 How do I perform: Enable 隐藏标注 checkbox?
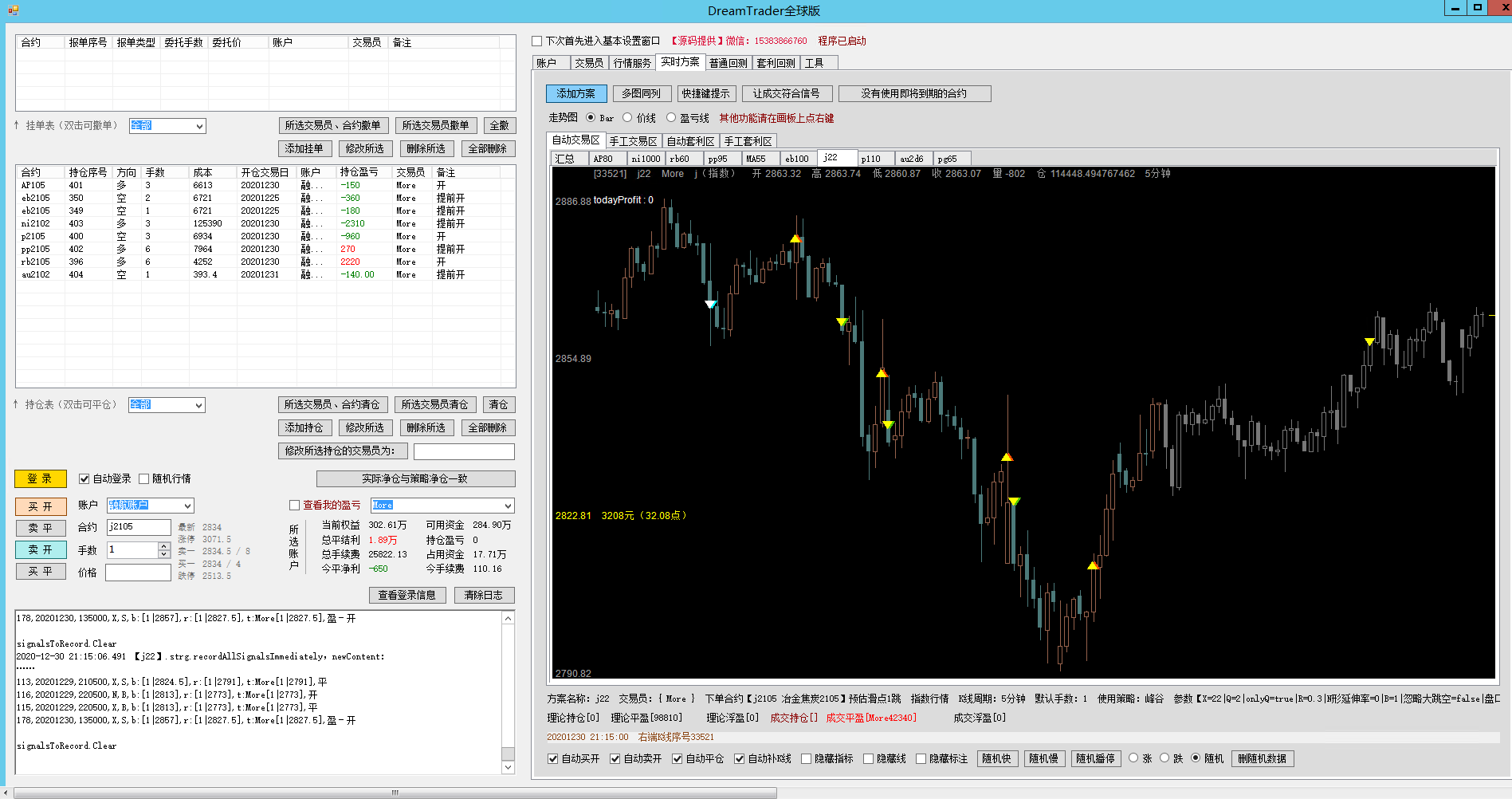coord(921,758)
